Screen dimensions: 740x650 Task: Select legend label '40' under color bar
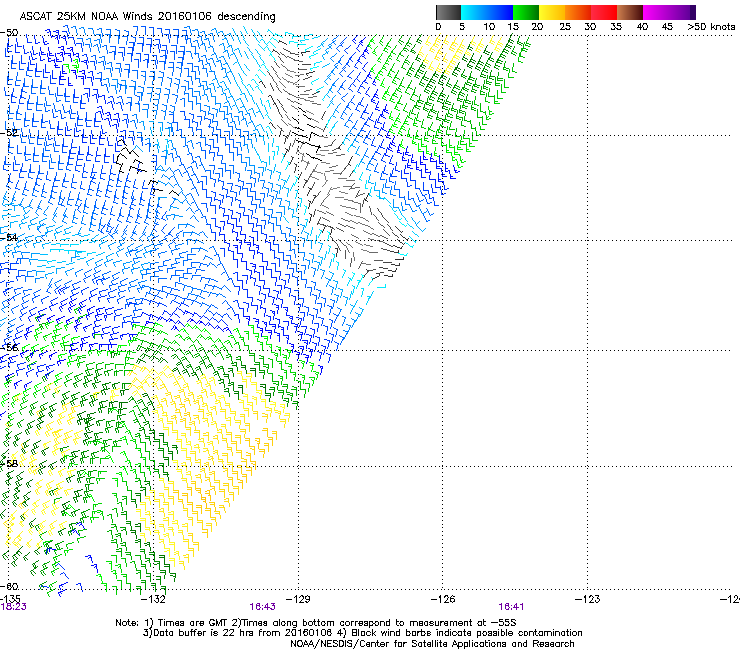(642, 27)
